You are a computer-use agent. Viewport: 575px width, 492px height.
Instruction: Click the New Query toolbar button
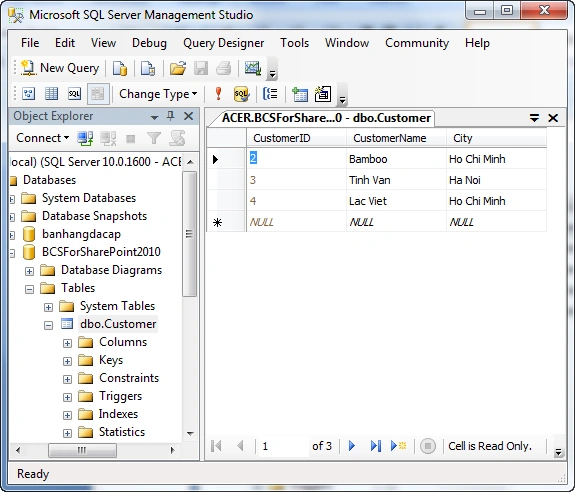(x=60, y=68)
